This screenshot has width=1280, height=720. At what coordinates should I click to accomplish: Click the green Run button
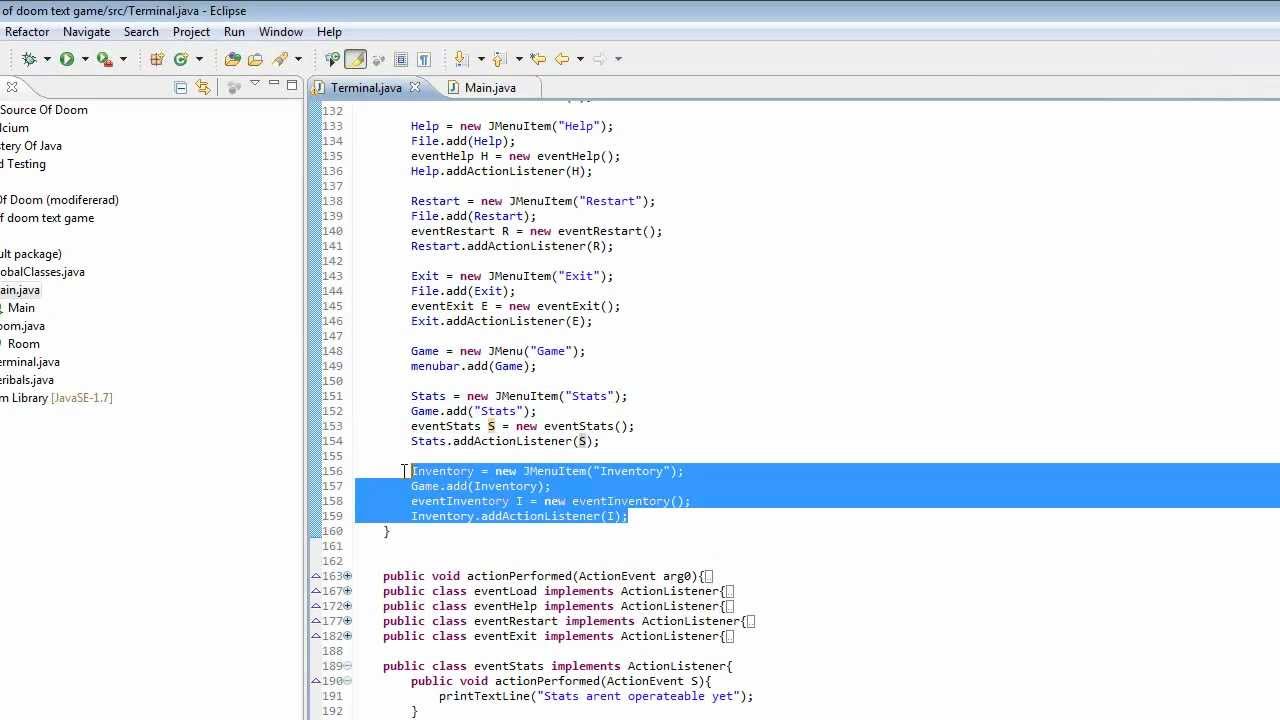[66, 59]
